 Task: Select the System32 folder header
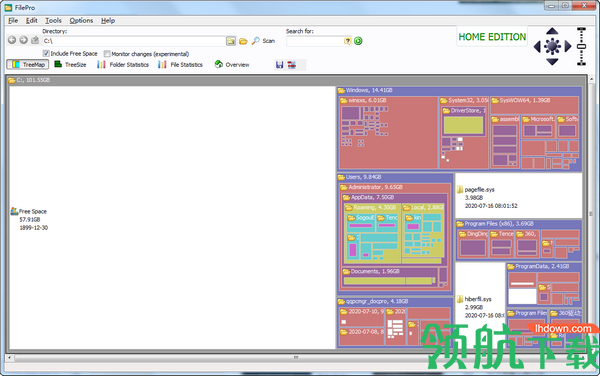click(464, 101)
